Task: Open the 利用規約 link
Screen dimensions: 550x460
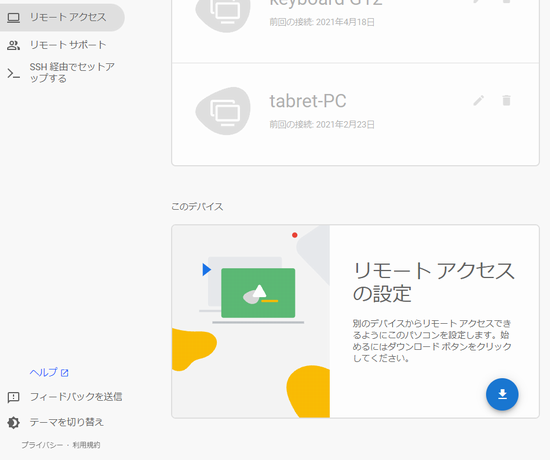Action: [86, 445]
